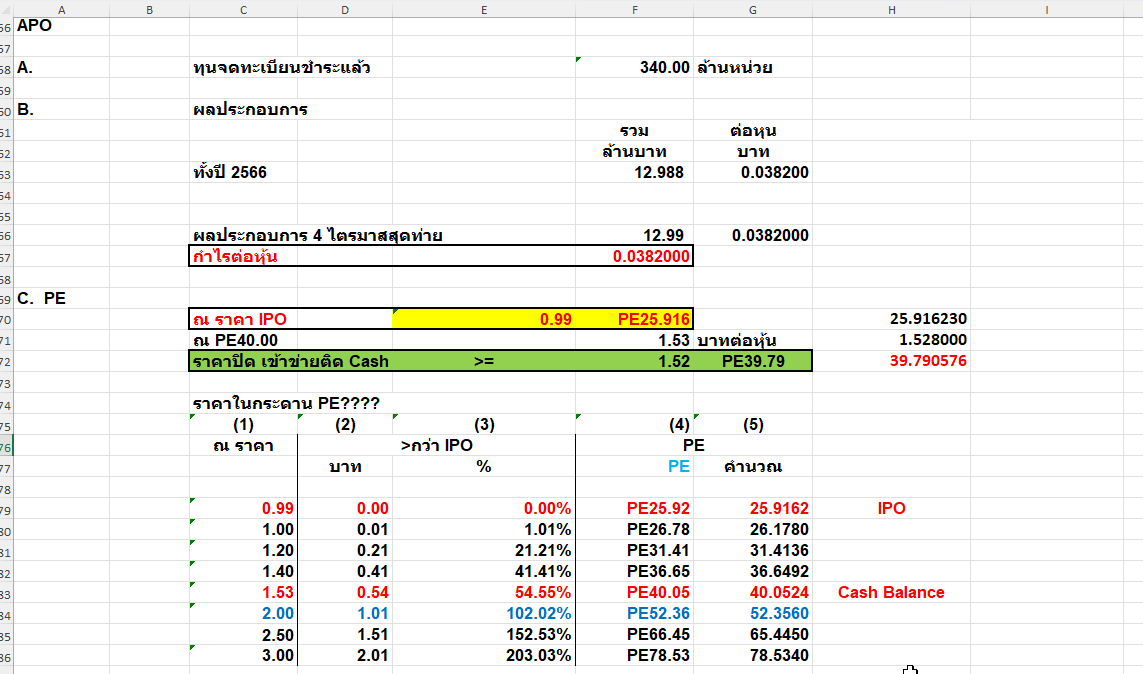Image resolution: width=1143 pixels, height=674 pixels.
Task: Select column D header
Action: (345, 9)
